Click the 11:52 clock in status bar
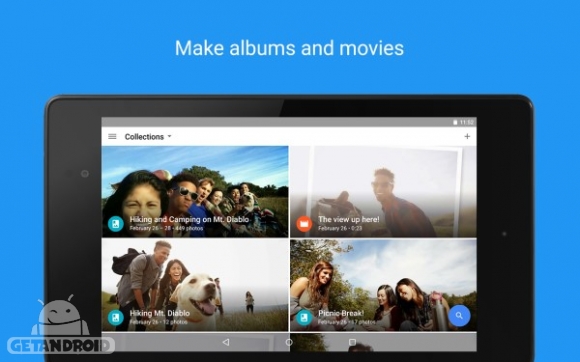The image size is (580, 362). coord(466,122)
